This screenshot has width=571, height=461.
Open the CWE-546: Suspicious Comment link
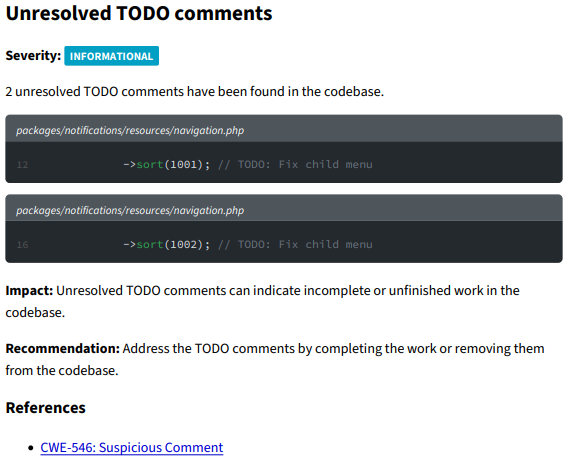pyautogui.click(x=131, y=447)
